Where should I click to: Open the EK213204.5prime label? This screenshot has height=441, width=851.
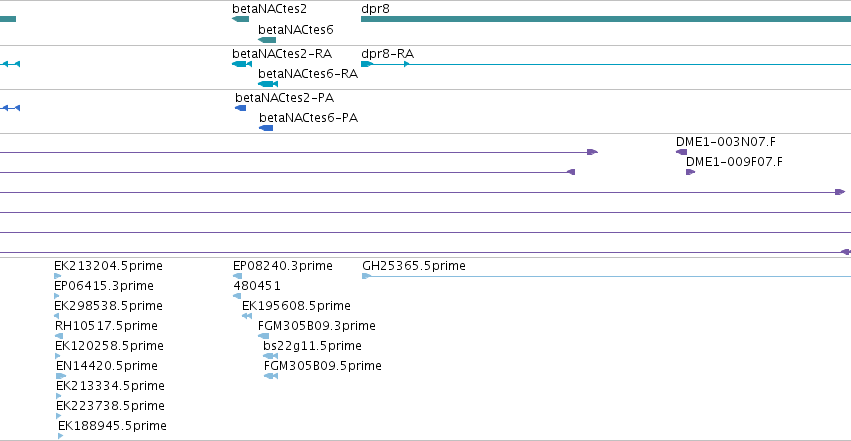[x=108, y=266]
